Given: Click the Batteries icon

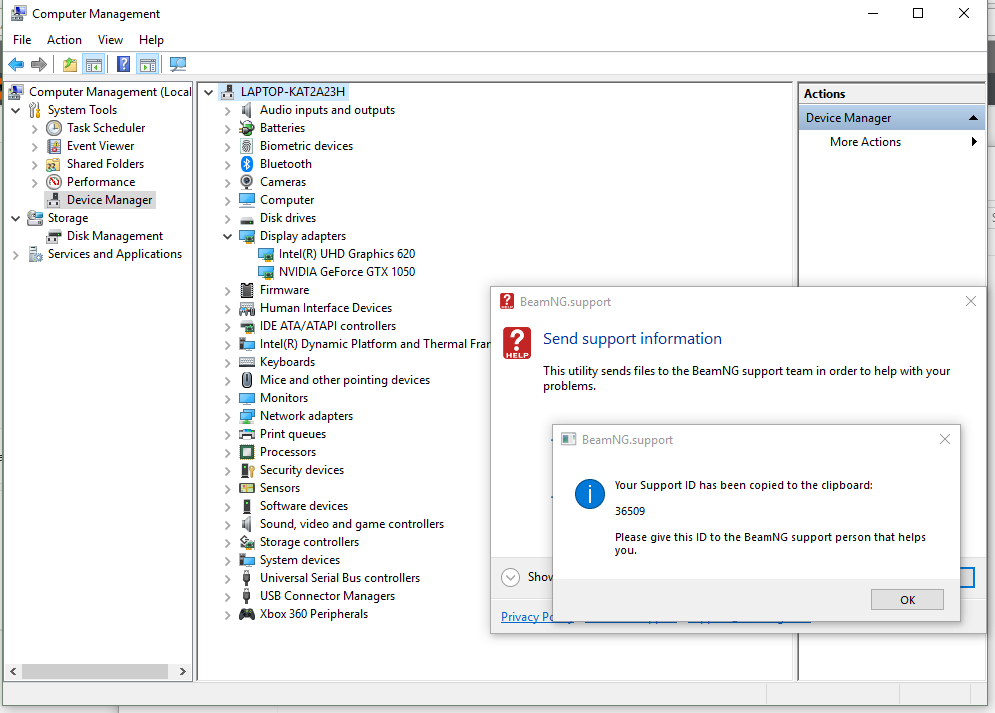Looking at the screenshot, I should pos(247,128).
